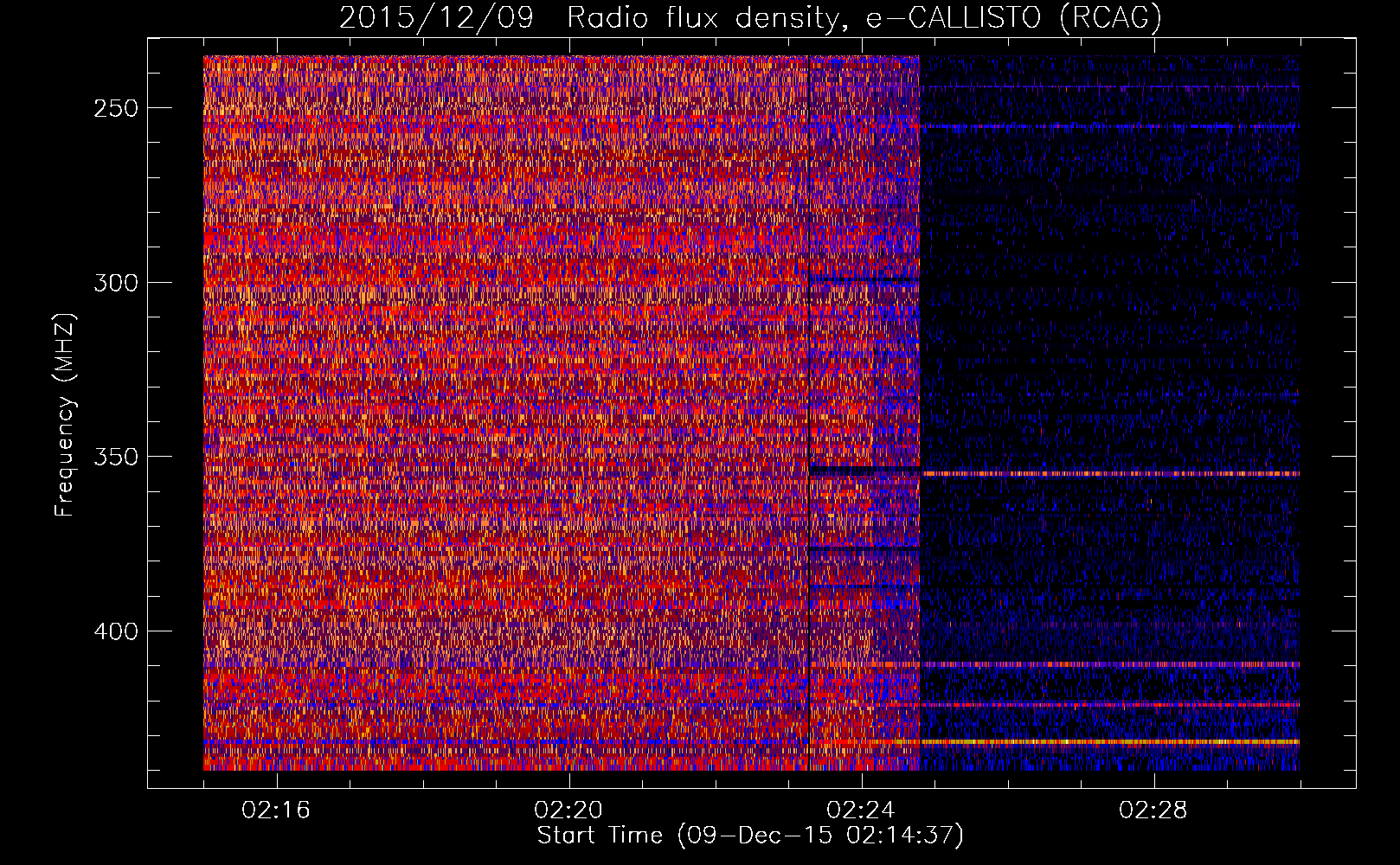Click the 250 frequency tick label
1400x865 pixels.
click(x=115, y=109)
